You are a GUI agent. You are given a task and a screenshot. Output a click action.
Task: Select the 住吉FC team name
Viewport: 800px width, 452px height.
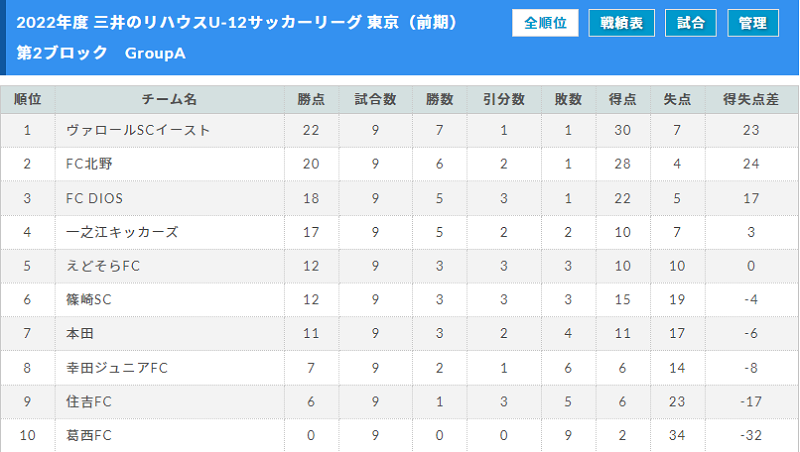tap(88, 401)
